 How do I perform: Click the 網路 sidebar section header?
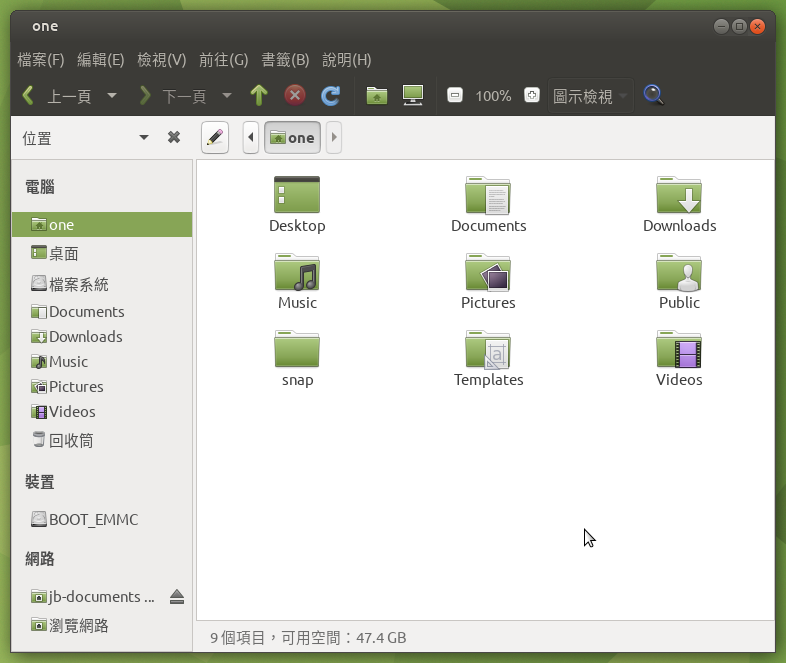(x=40, y=558)
